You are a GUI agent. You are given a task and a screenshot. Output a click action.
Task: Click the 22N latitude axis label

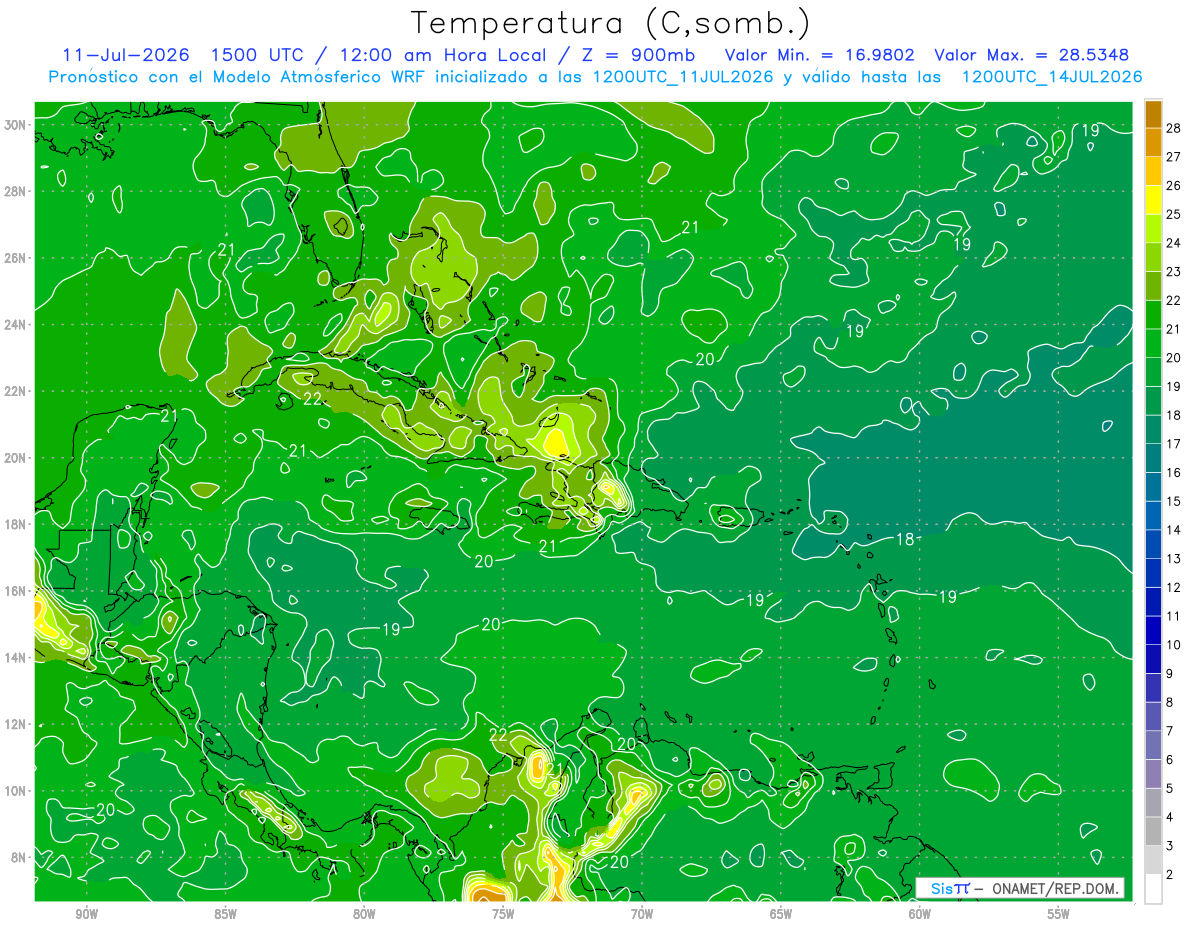(16, 391)
